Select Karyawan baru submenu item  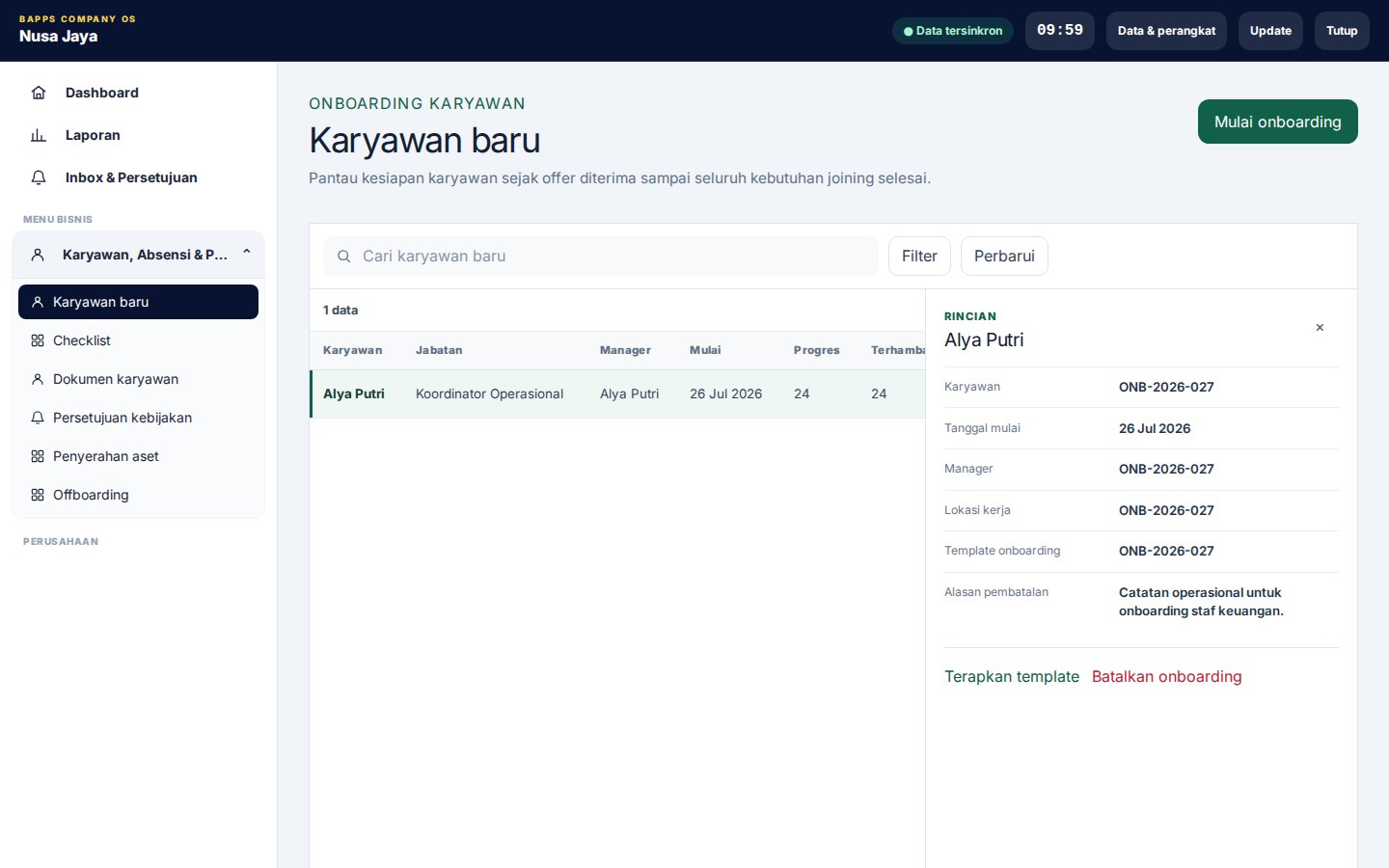coord(138,302)
